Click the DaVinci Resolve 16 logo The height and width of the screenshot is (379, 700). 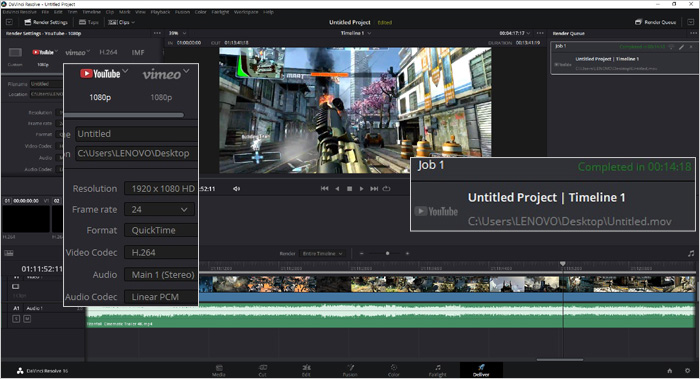click(x=42, y=371)
